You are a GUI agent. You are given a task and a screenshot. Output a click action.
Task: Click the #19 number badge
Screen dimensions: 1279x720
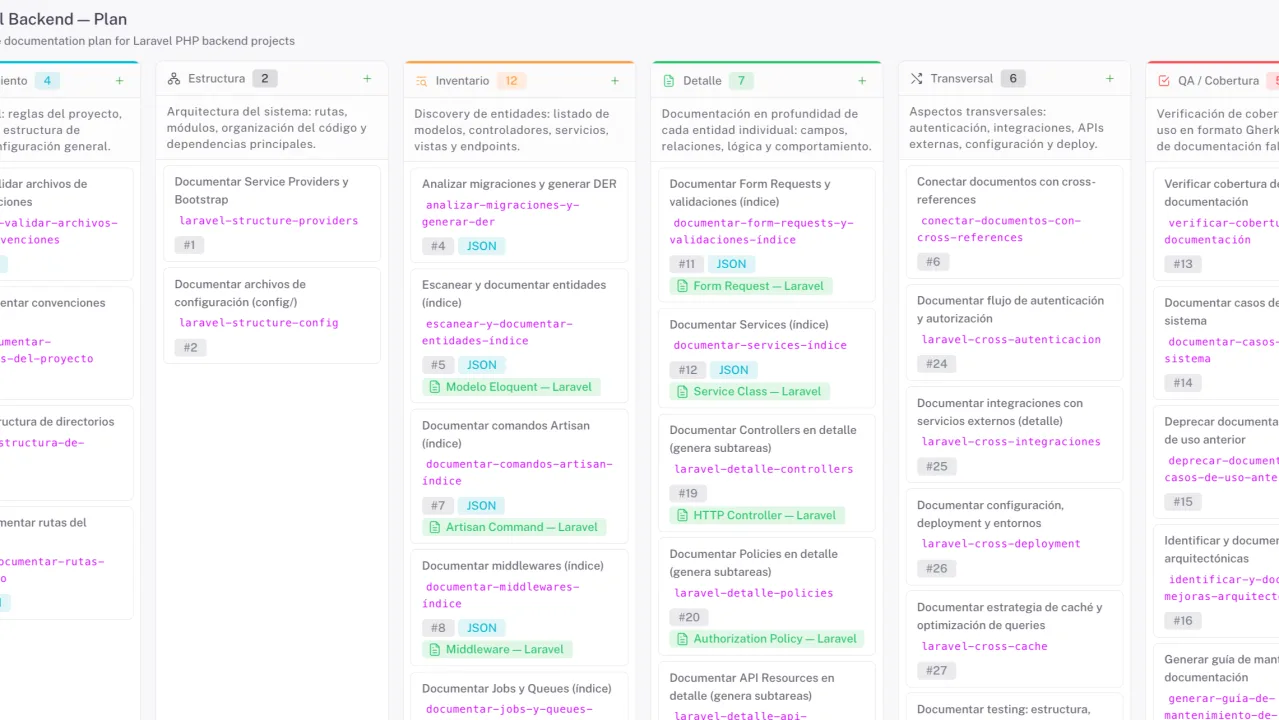pyautogui.click(x=688, y=493)
